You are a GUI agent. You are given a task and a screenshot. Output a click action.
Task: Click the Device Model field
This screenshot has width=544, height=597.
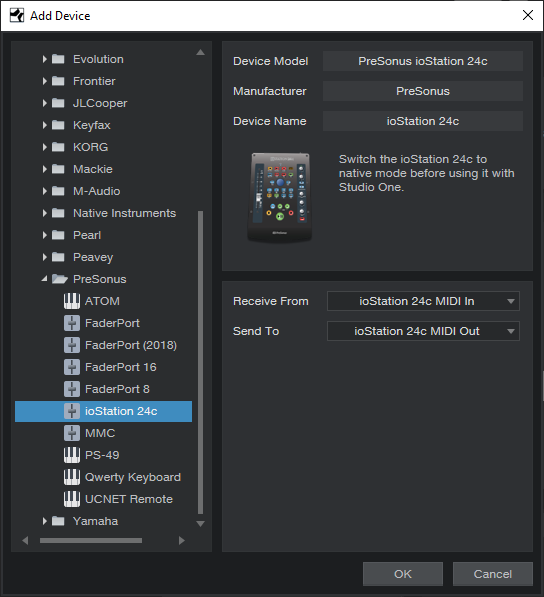(x=423, y=61)
